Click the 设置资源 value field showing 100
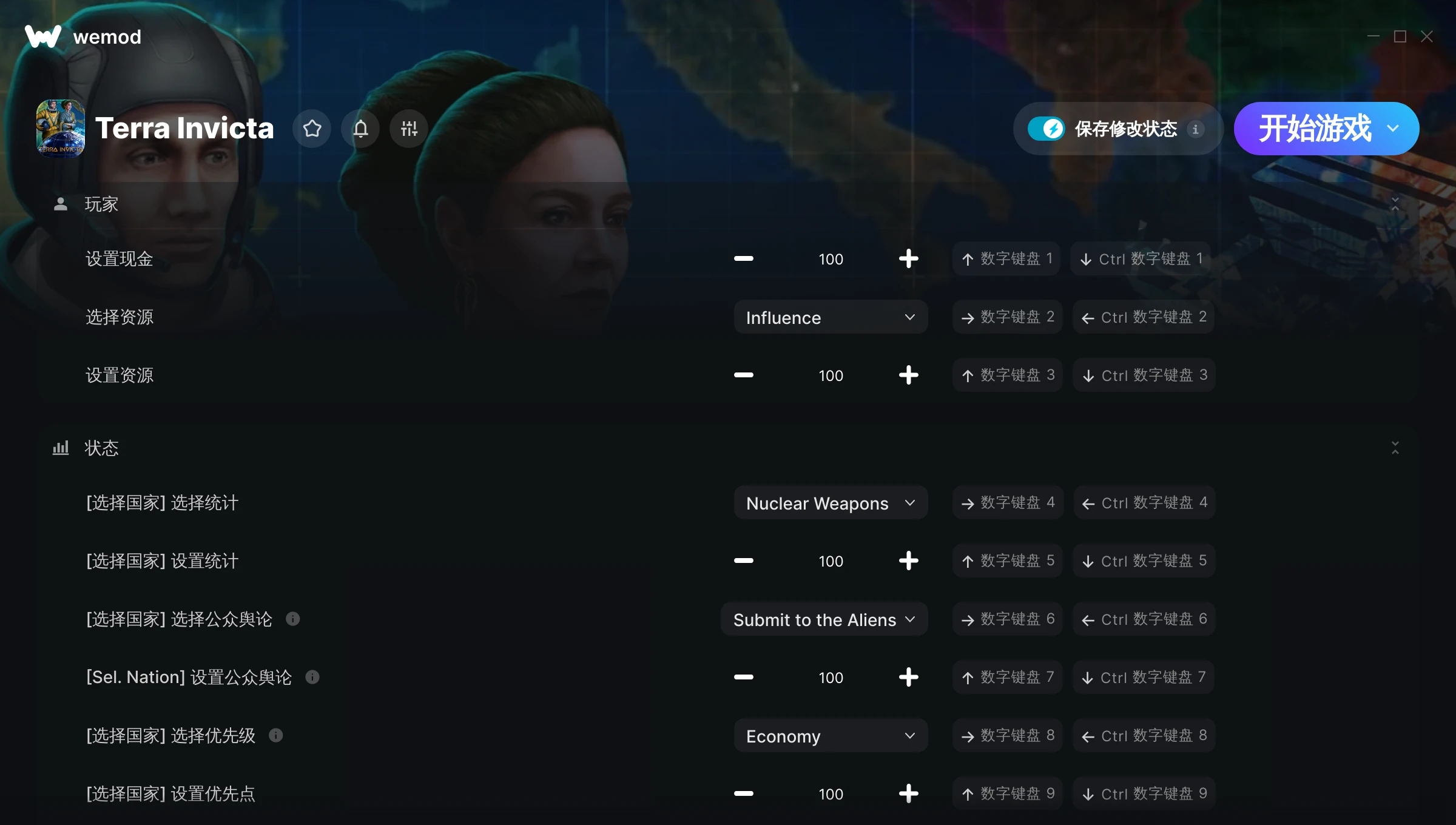Screen dimensions: 1456x825 (x=831, y=375)
